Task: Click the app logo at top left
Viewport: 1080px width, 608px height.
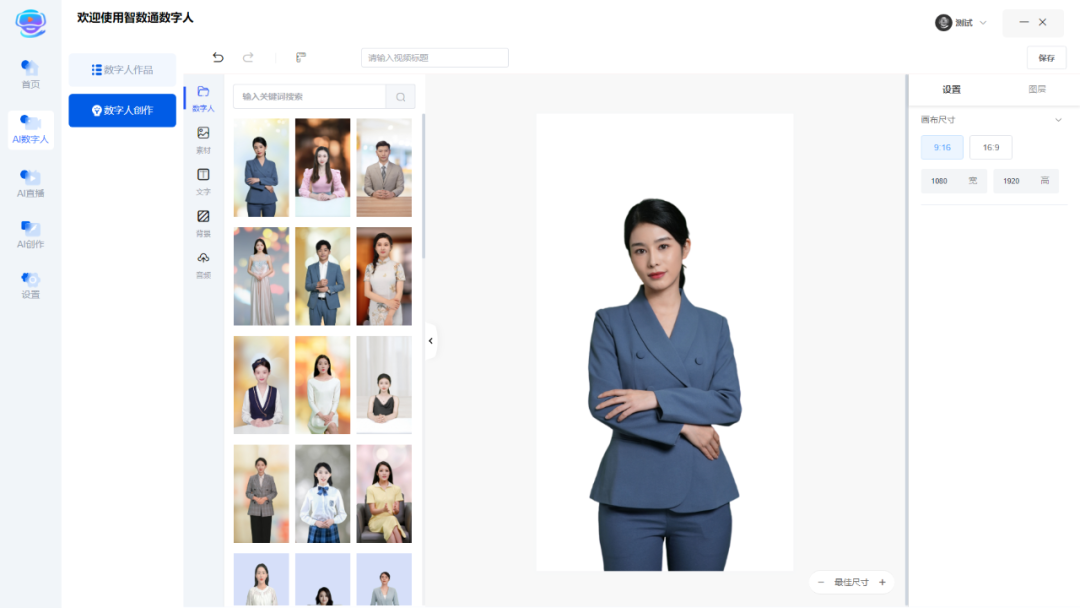Action: coord(30,23)
